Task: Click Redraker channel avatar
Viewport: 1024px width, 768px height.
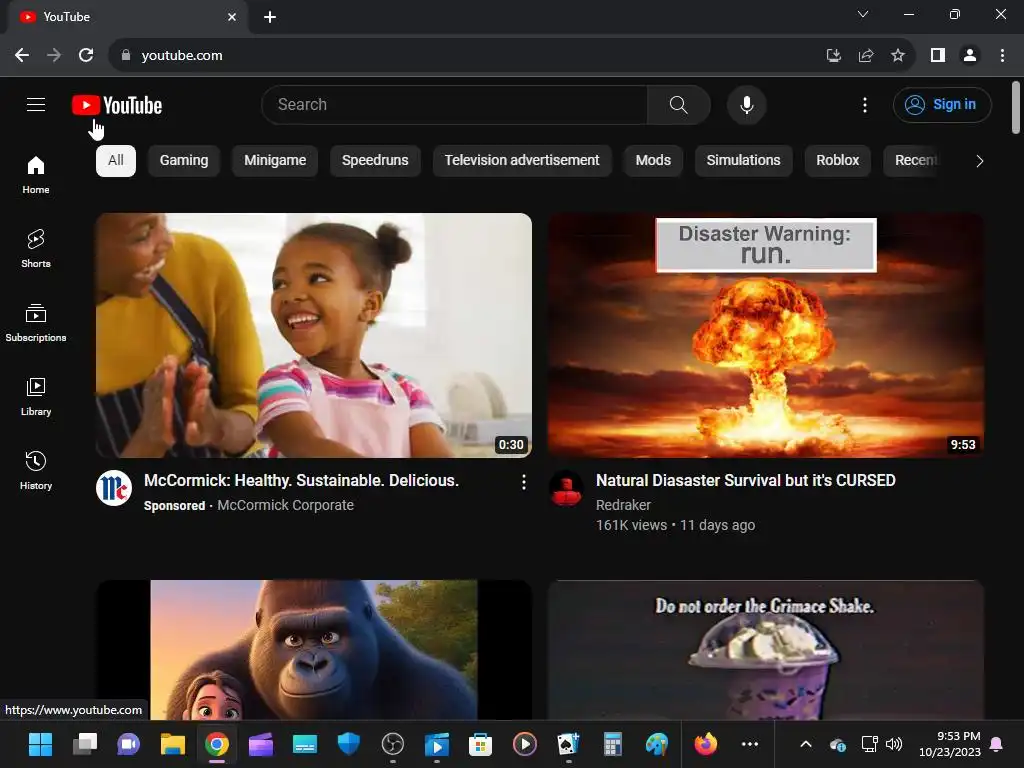Action: tap(566, 488)
